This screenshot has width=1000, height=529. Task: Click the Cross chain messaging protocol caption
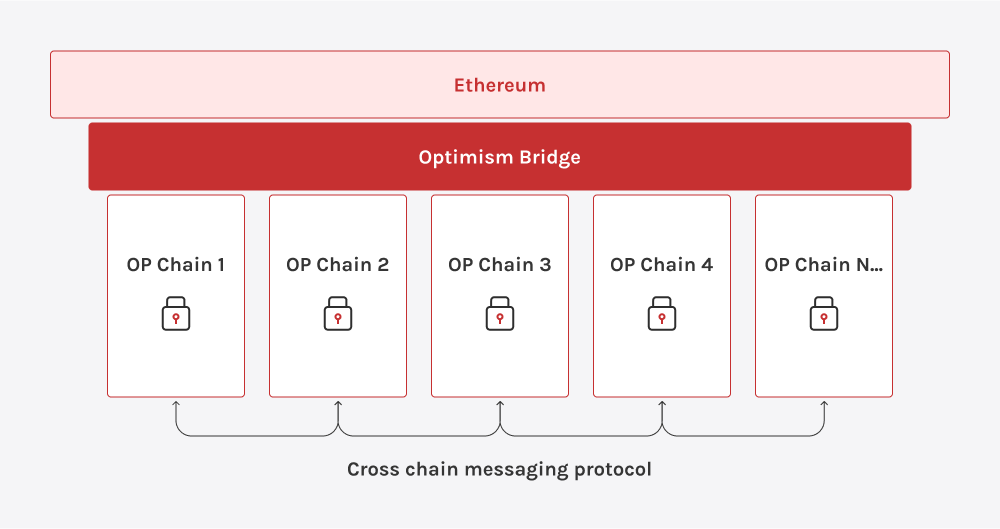click(499, 470)
